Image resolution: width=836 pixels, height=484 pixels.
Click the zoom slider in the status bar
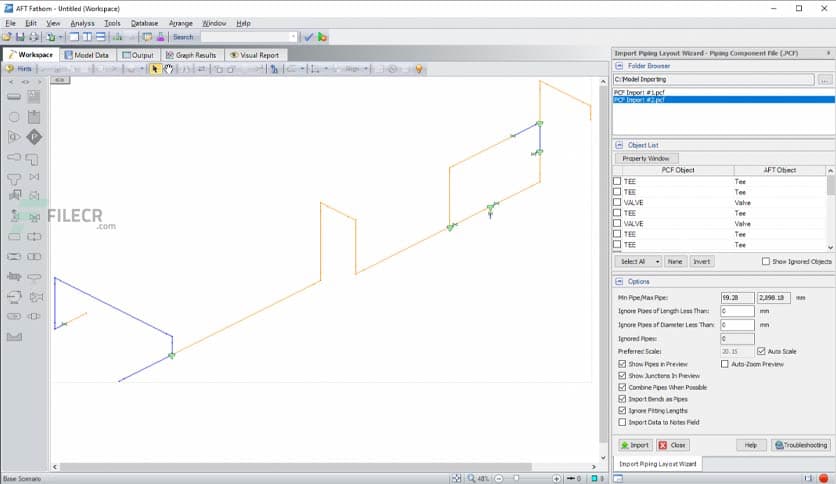(516, 478)
